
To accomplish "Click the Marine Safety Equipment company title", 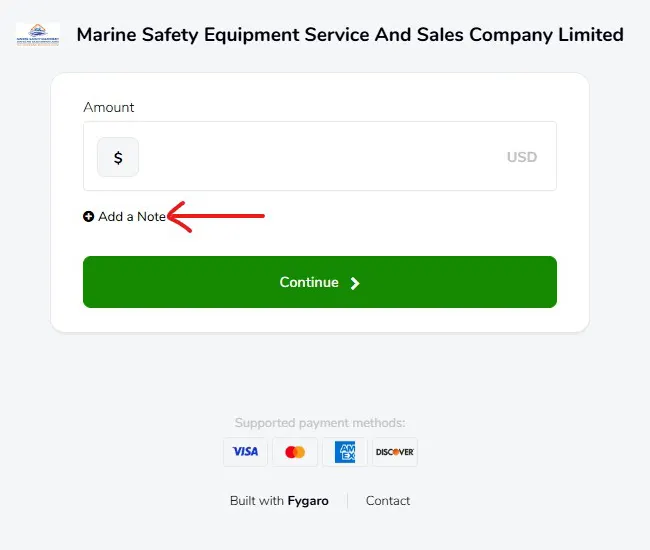I will tap(350, 35).
